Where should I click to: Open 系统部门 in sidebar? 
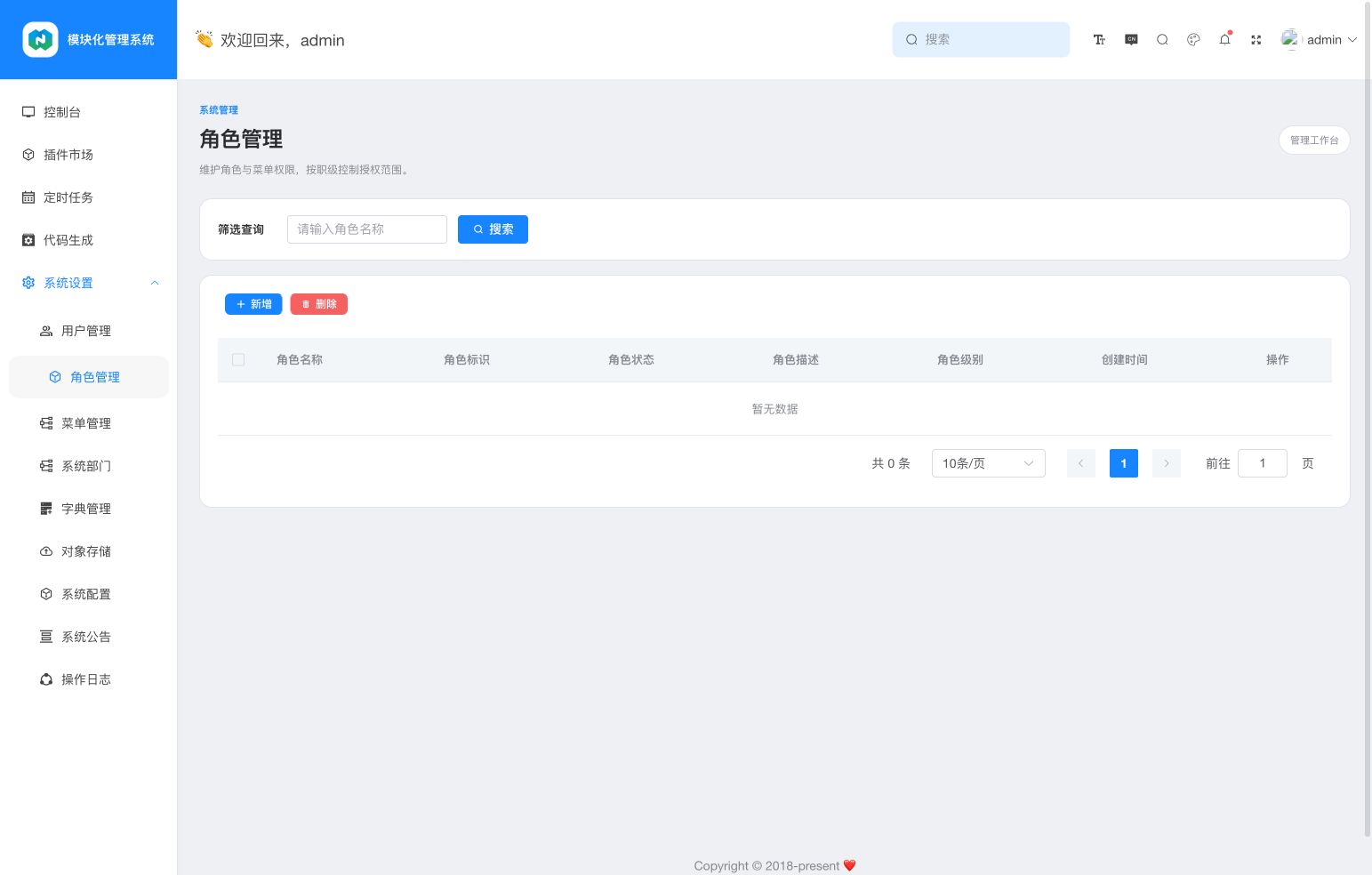click(86, 466)
